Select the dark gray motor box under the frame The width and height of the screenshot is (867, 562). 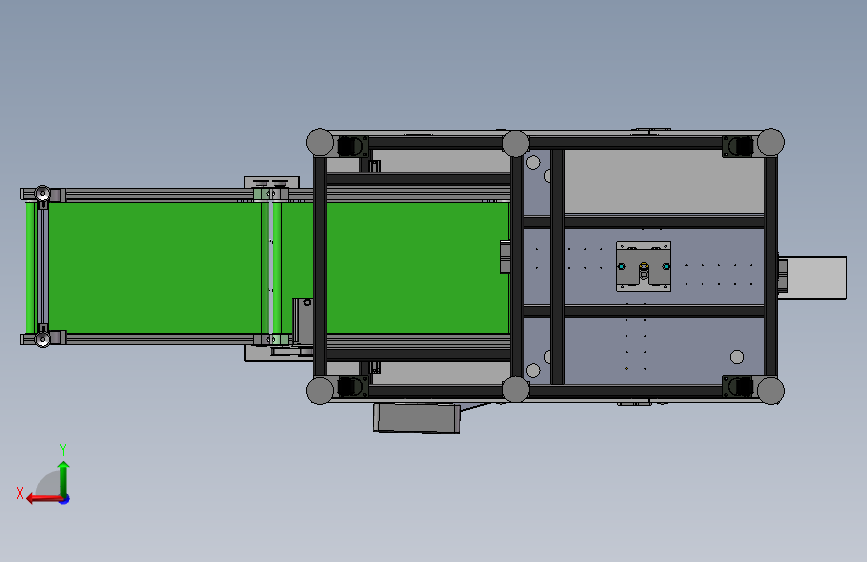(x=417, y=418)
